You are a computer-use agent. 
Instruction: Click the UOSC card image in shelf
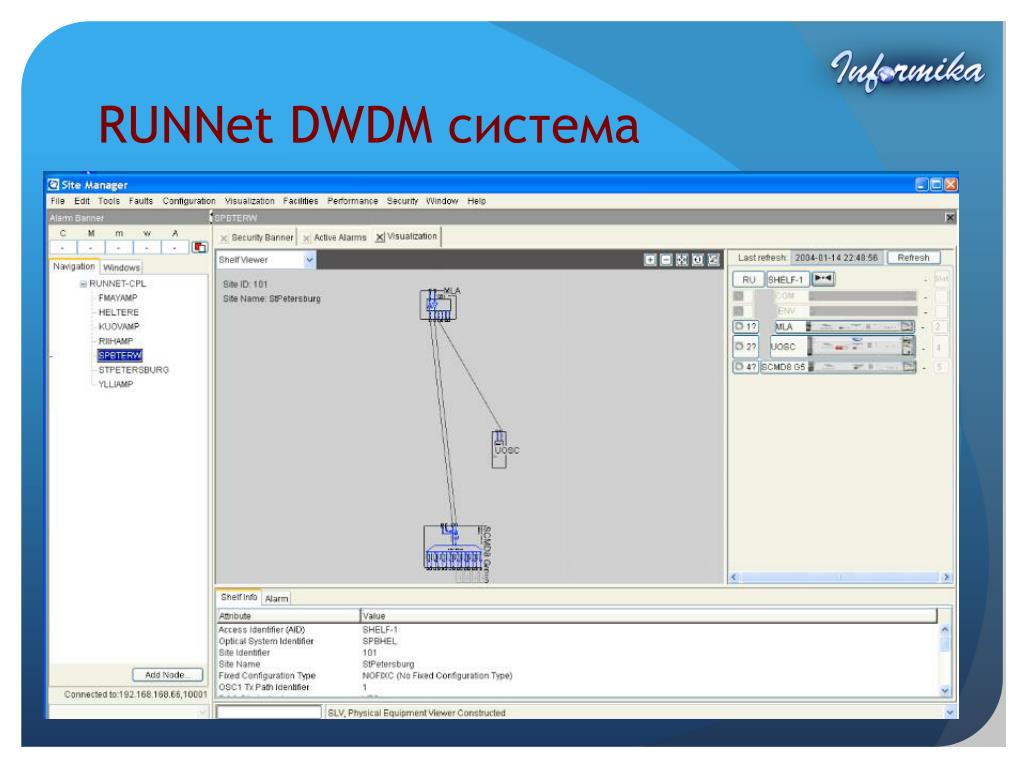click(x=861, y=346)
